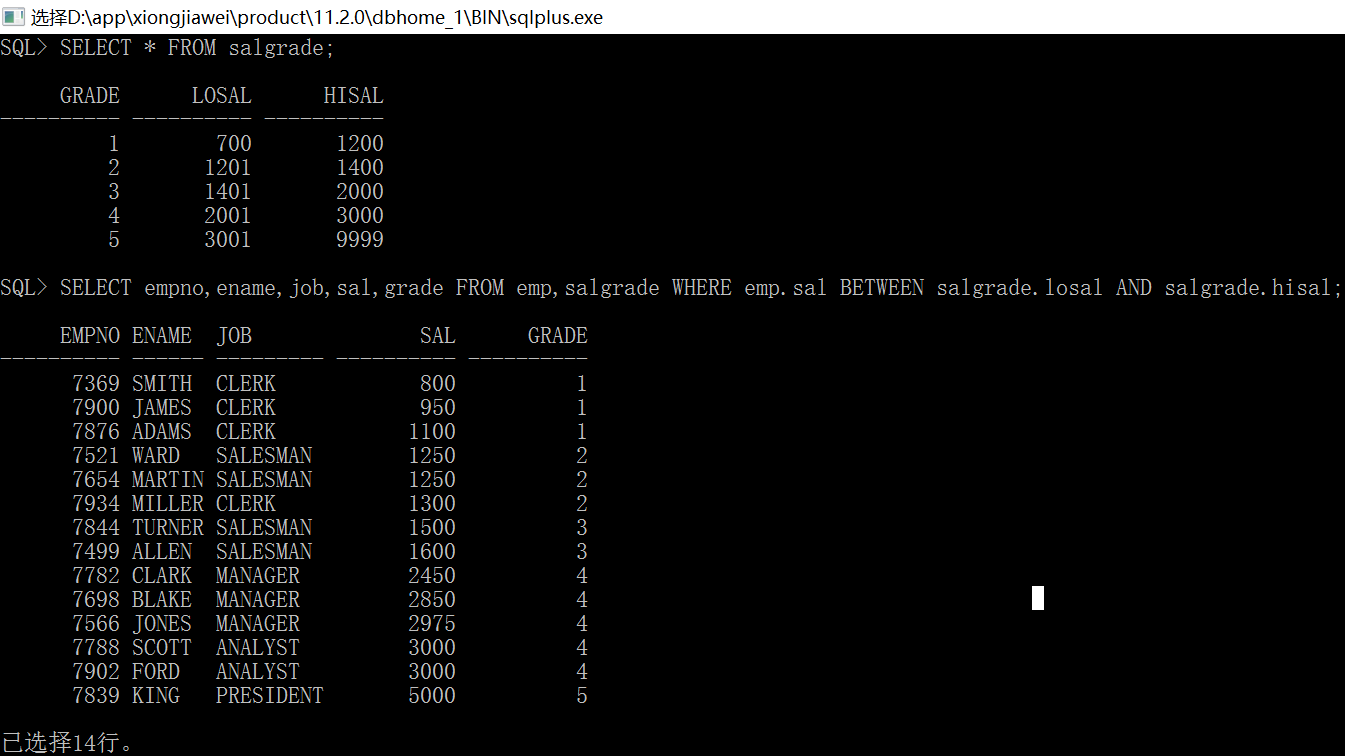Viewport: 1345px width, 756px height.
Task: Click the name SCOTT
Action: pyautogui.click(x=161, y=648)
